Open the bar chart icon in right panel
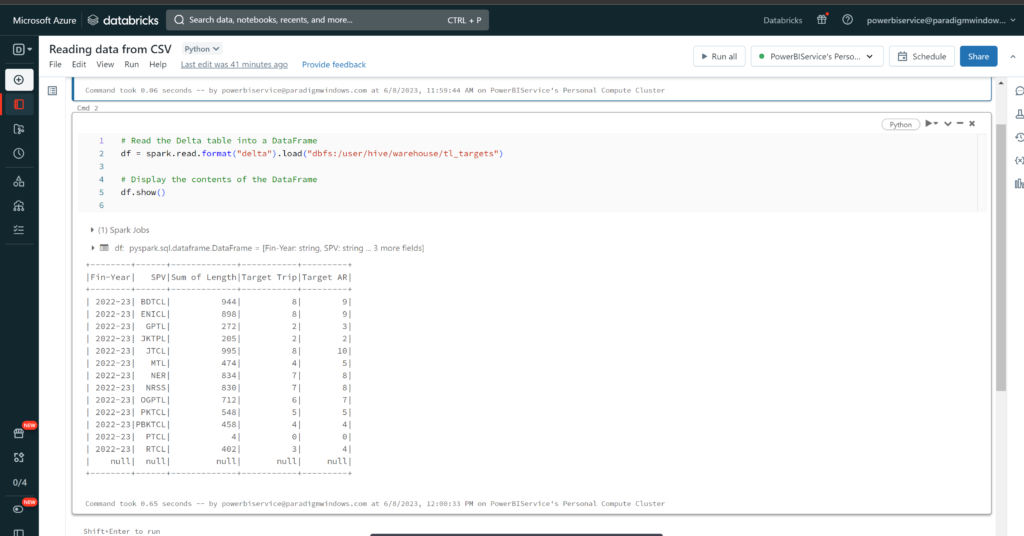 (x=1019, y=183)
